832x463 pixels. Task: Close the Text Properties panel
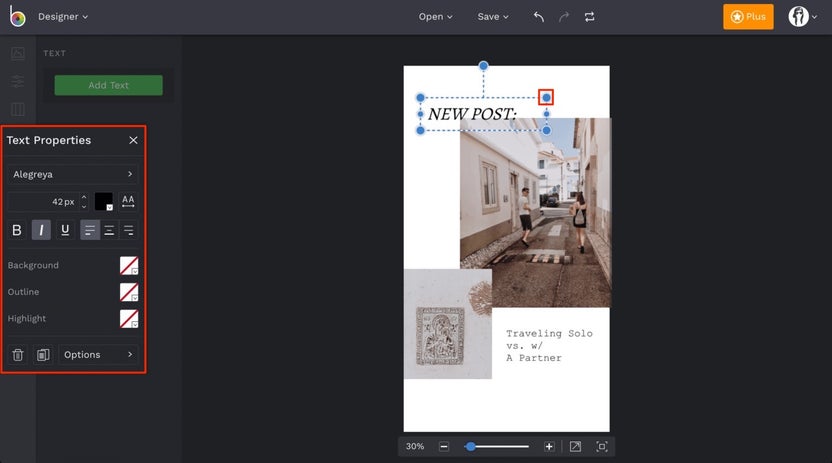point(133,140)
